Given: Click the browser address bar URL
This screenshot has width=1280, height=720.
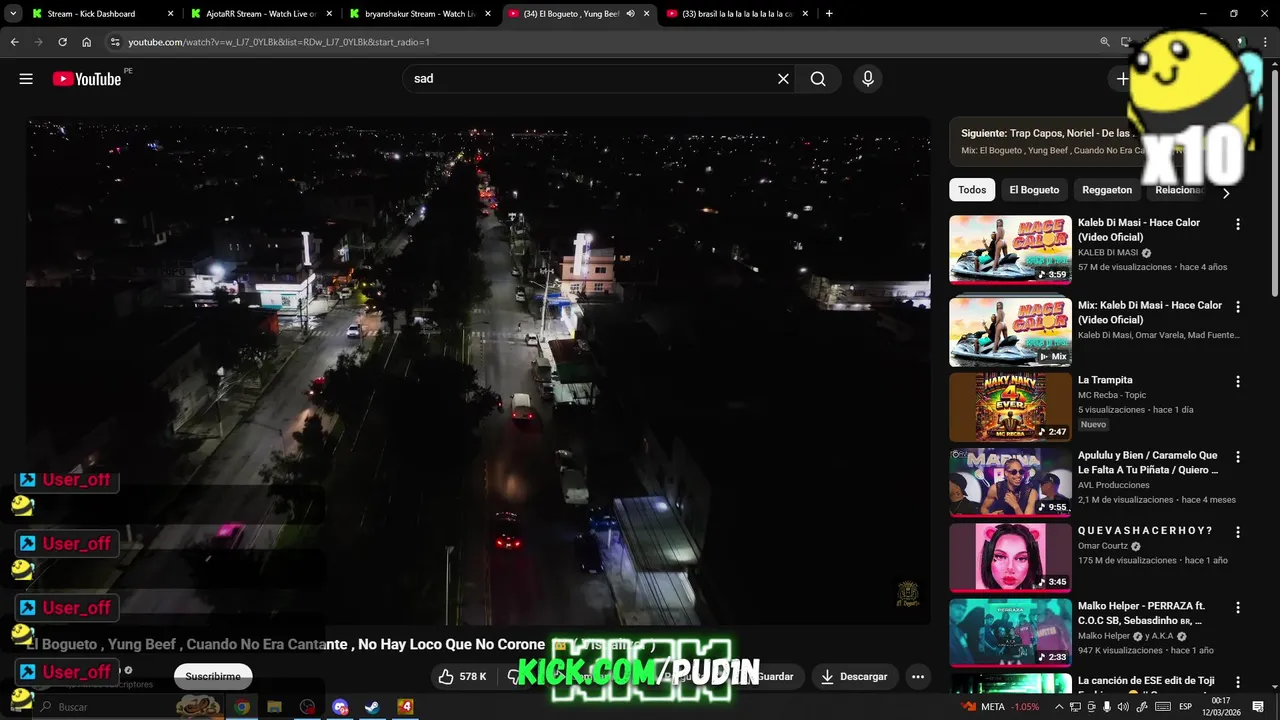Looking at the screenshot, I should click(x=279, y=42).
